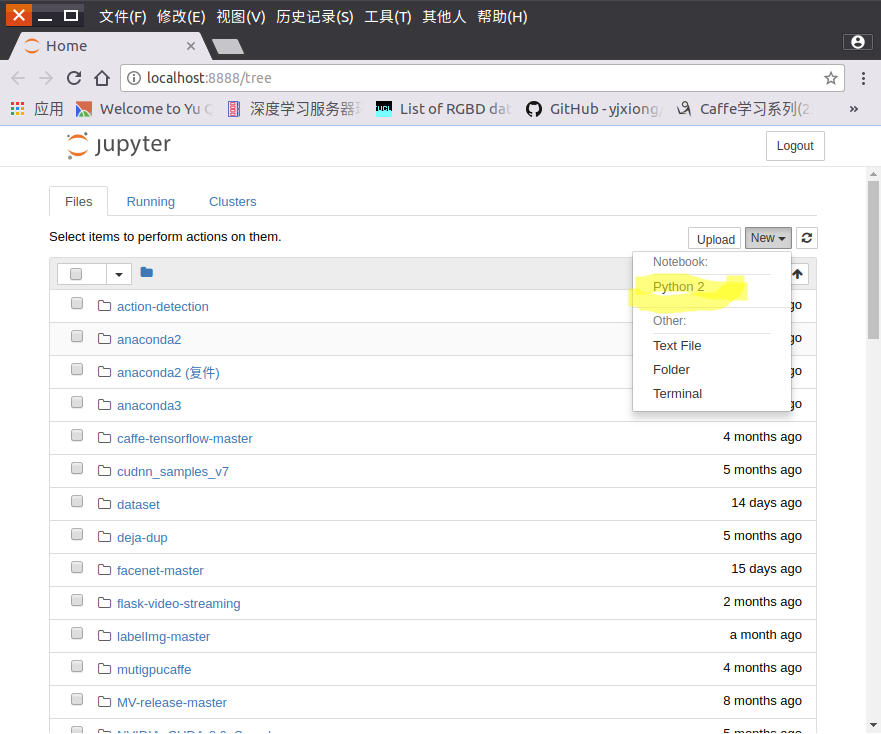Click the folder icon beside dataset
The height and width of the screenshot is (734, 881).
point(105,503)
